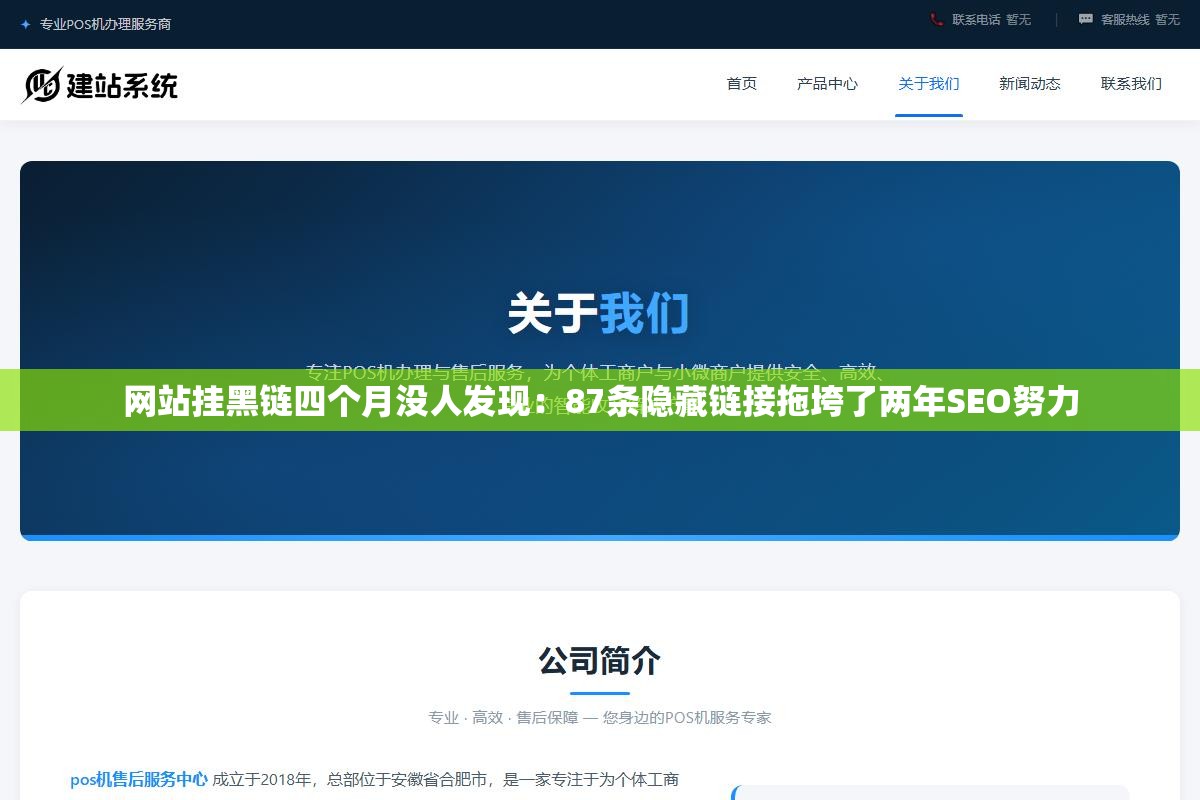Click the 建站系统 site logo
Screen dimensions: 1200x800
tap(99, 85)
